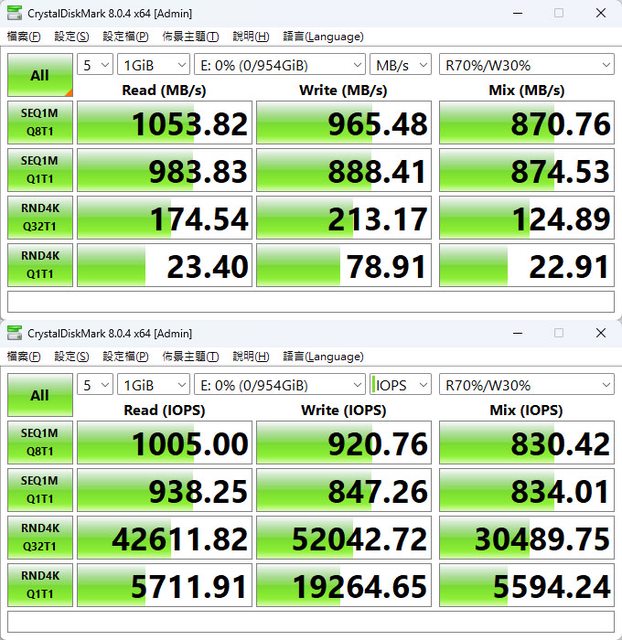622x640 pixels.
Task: Open R70%/W30% mix dropdown in bottom window
Action: click(x=526, y=384)
